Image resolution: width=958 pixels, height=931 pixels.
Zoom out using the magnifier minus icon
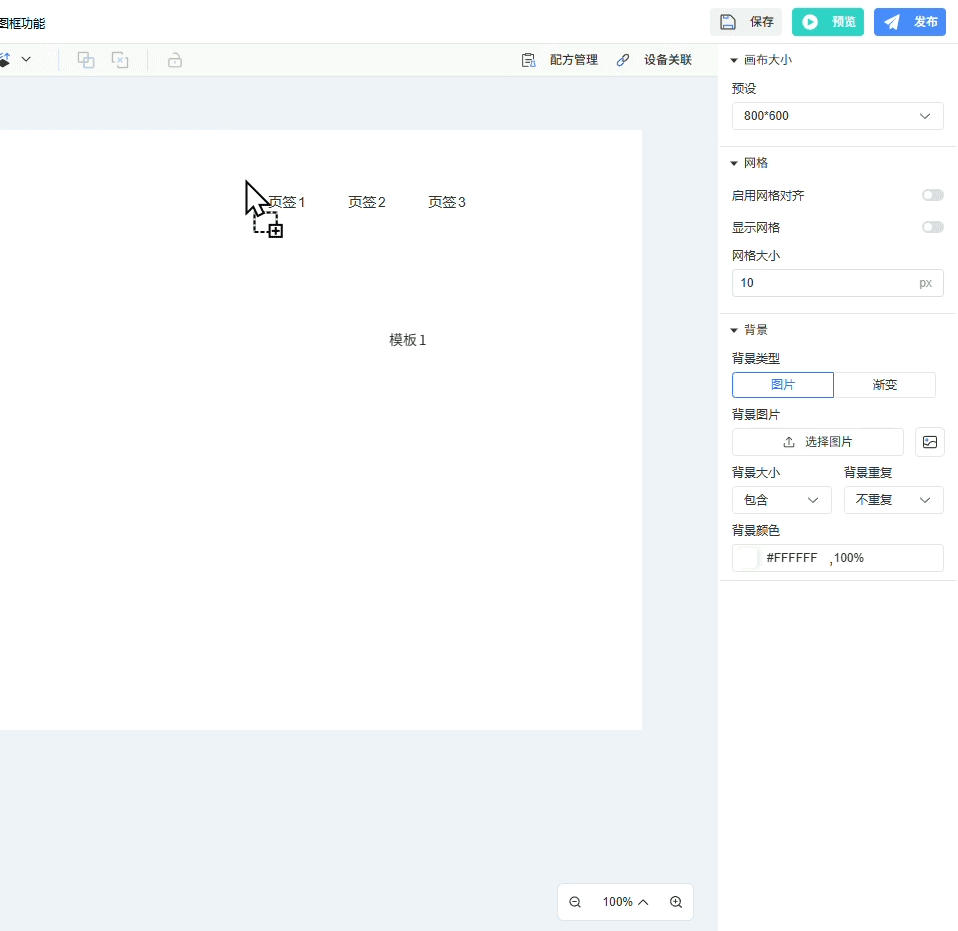click(575, 902)
